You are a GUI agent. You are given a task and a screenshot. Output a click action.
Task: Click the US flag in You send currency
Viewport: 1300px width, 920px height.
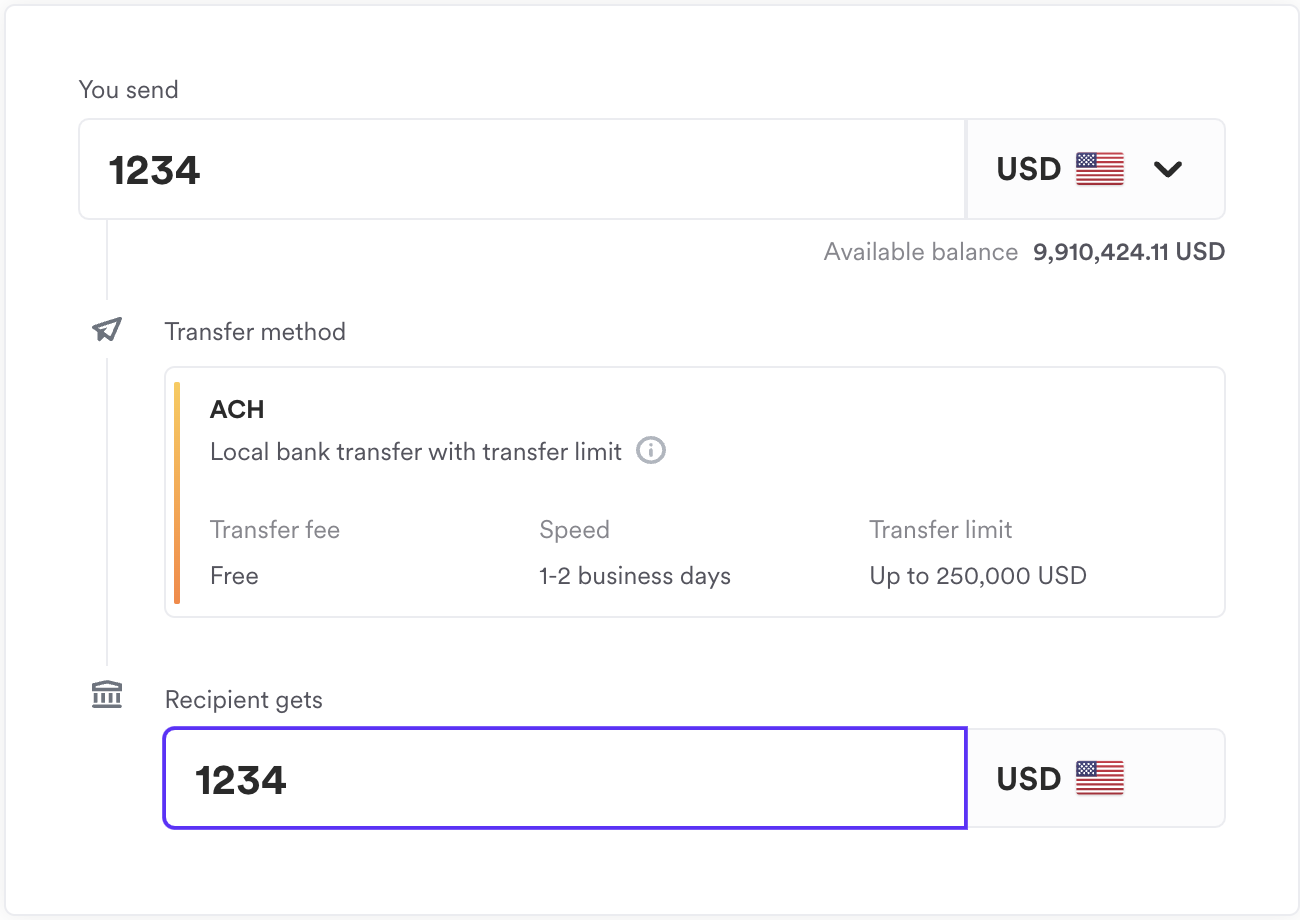[x=1099, y=169]
